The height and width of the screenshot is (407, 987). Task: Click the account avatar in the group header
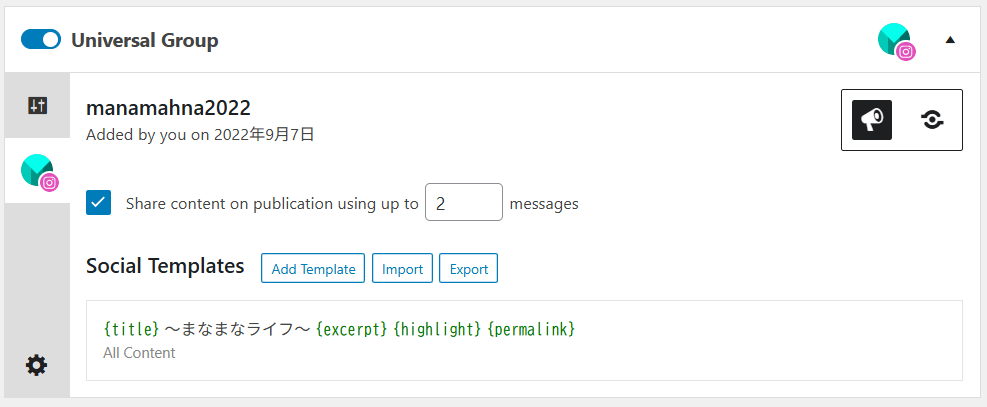click(892, 38)
